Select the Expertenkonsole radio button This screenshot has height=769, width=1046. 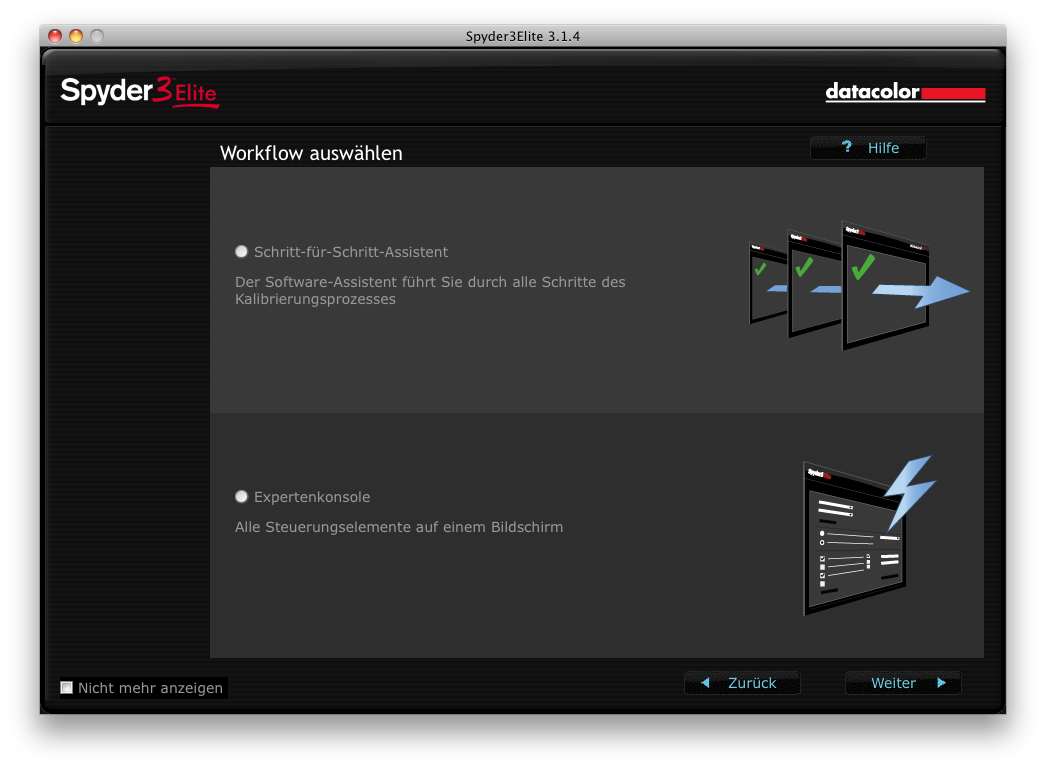(241, 497)
